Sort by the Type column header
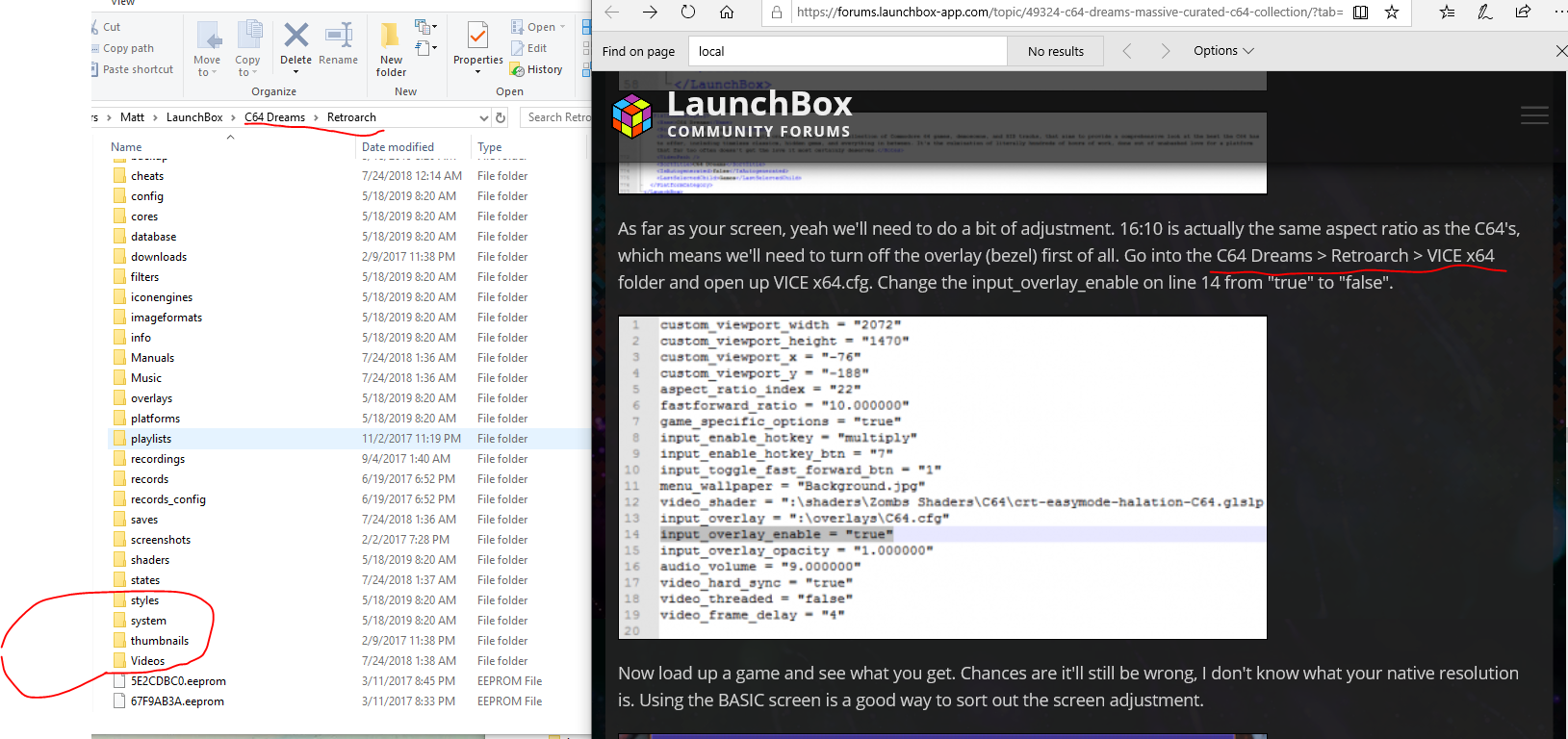Image resolution: width=1568 pixels, height=739 pixels. click(489, 147)
